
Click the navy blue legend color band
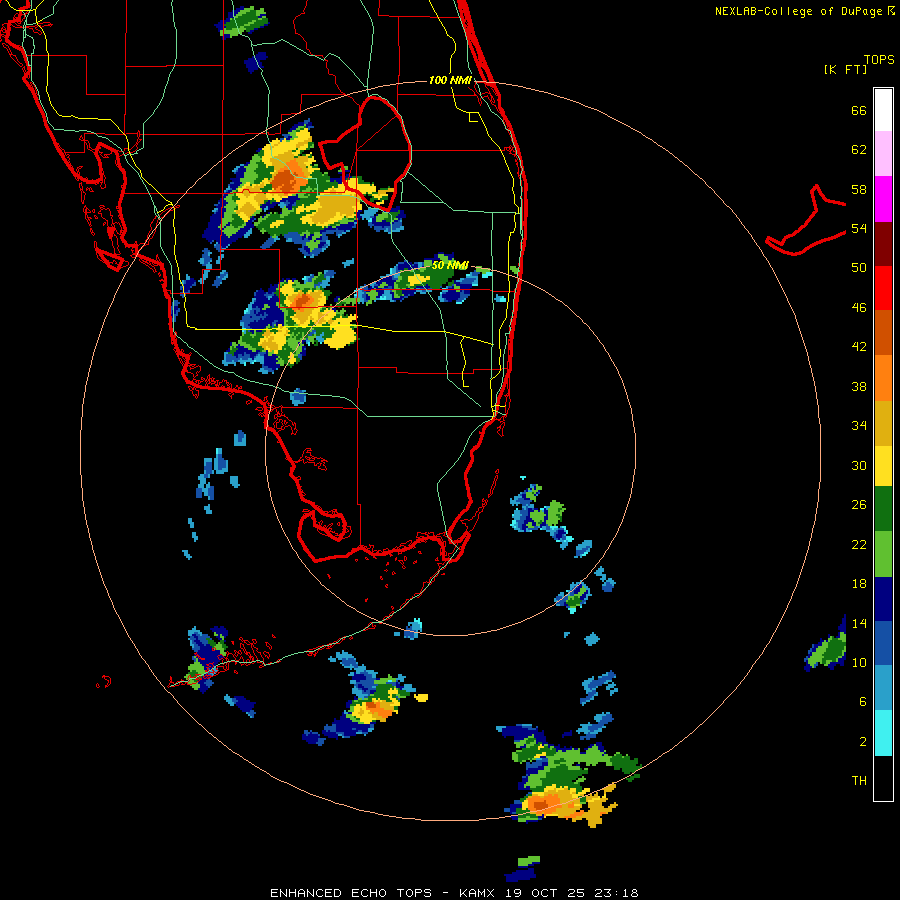(883, 599)
